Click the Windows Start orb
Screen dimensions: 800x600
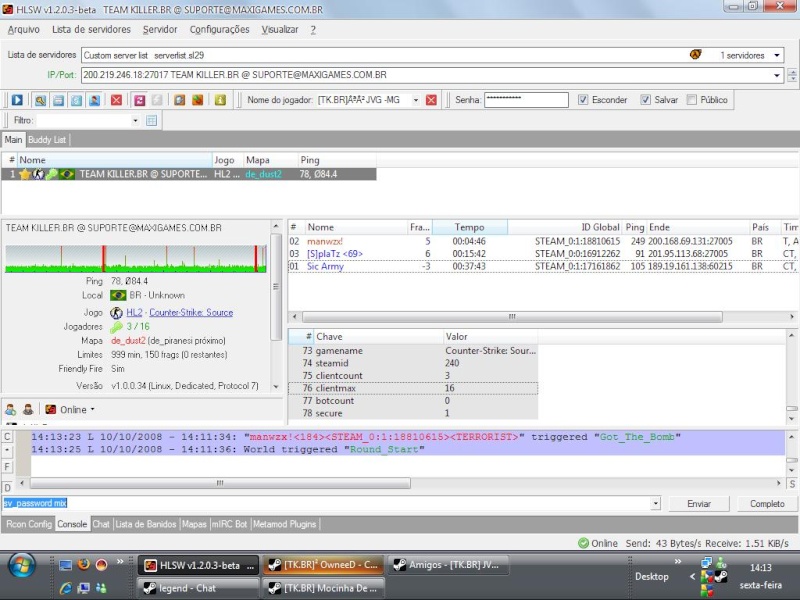[21, 567]
